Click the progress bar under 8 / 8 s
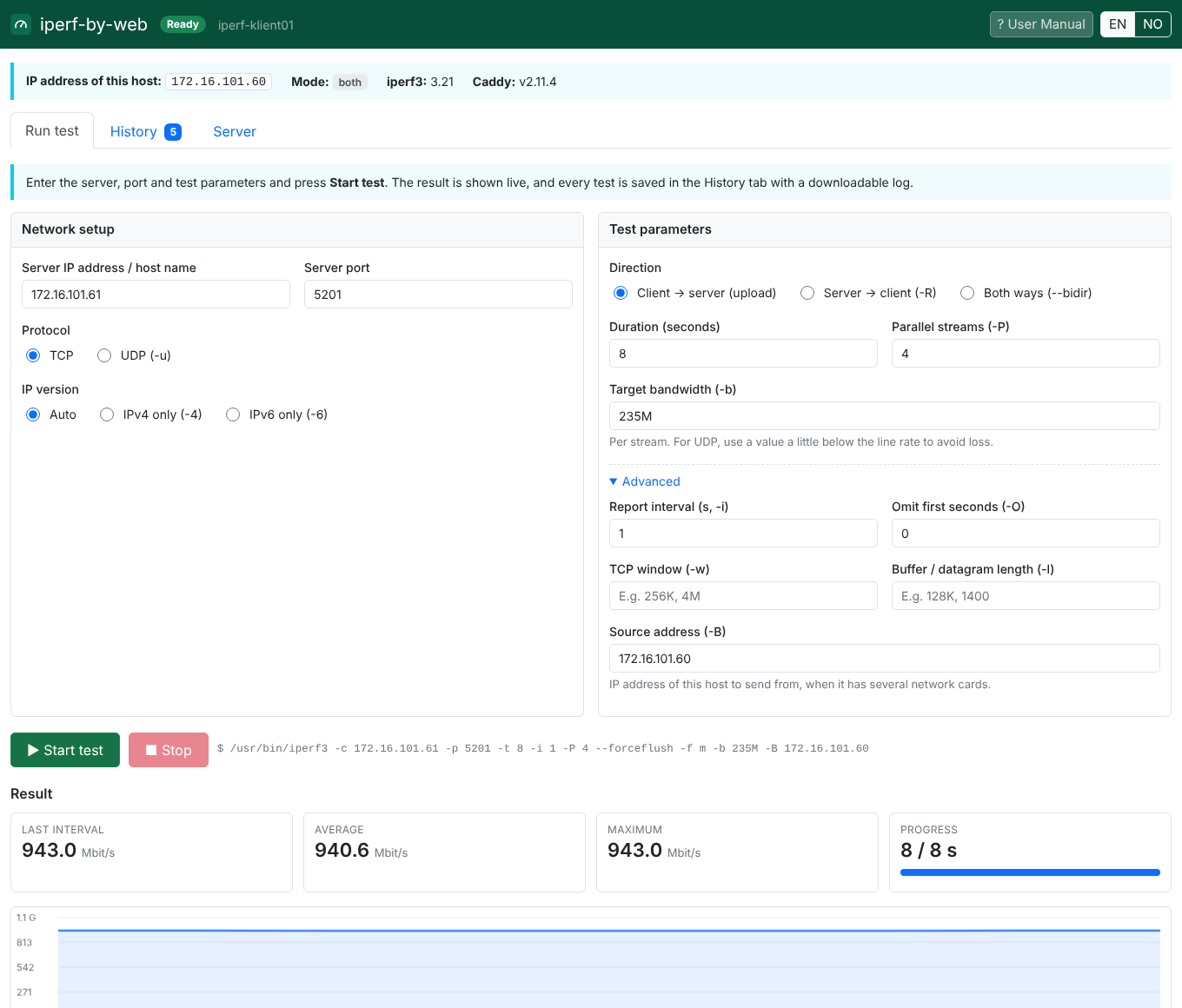The width and height of the screenshot is (1182, 1008). (x=1030, y=872)
